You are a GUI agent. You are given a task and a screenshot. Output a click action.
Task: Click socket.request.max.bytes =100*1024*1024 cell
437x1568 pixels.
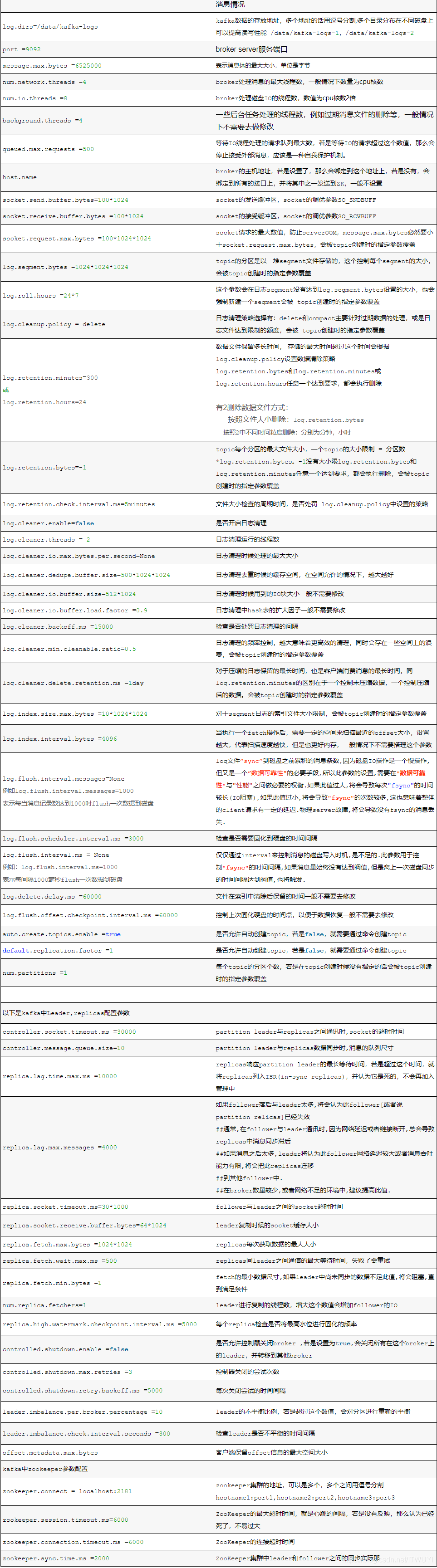[107, 239]
